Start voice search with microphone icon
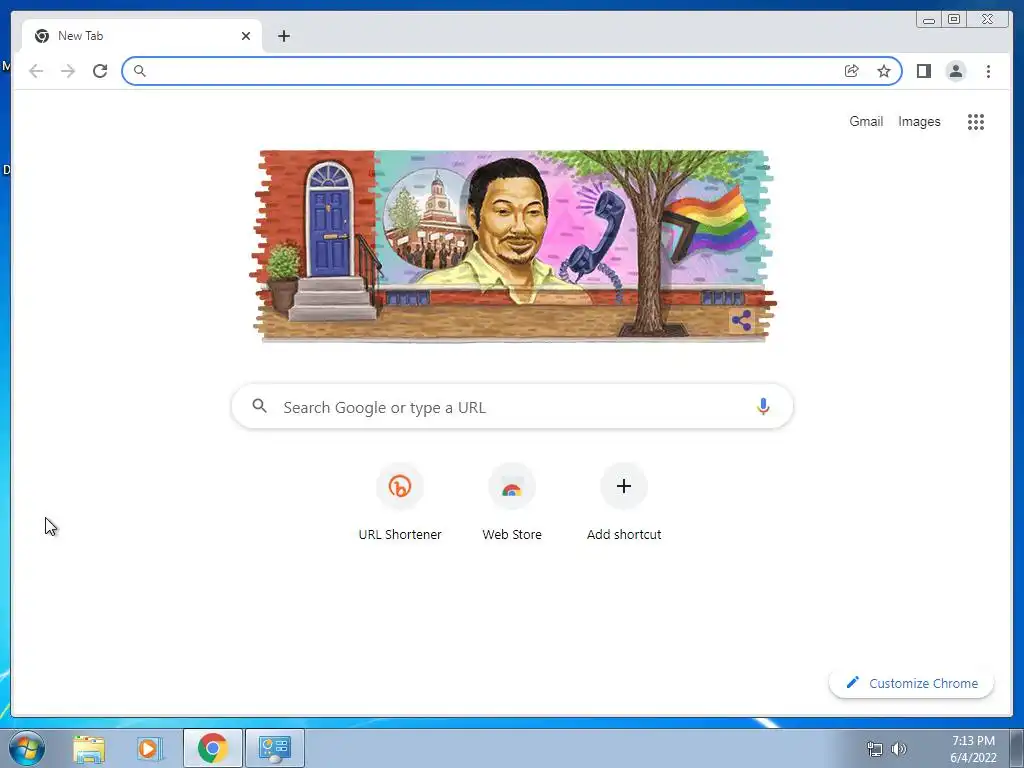 coord(763,406)
